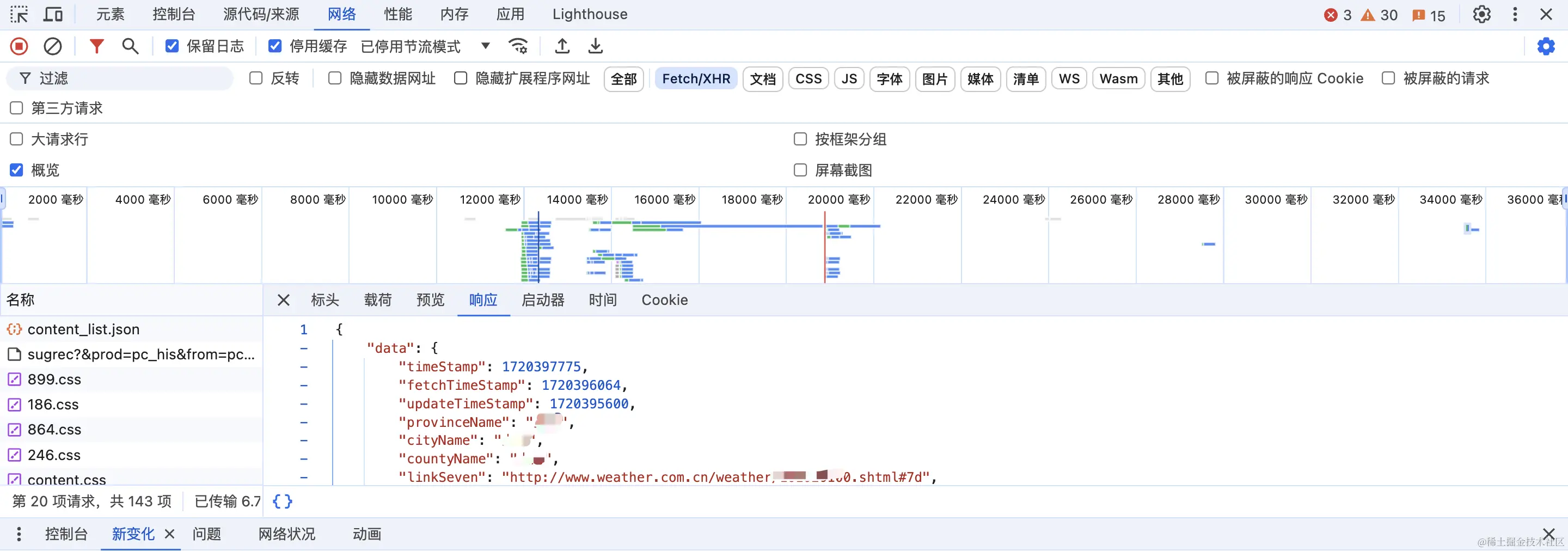Image resolution: width=1568 pixels, height=551 pixels.
Task: Open 时间 request detail tab
Action: (x=603, y=300)
